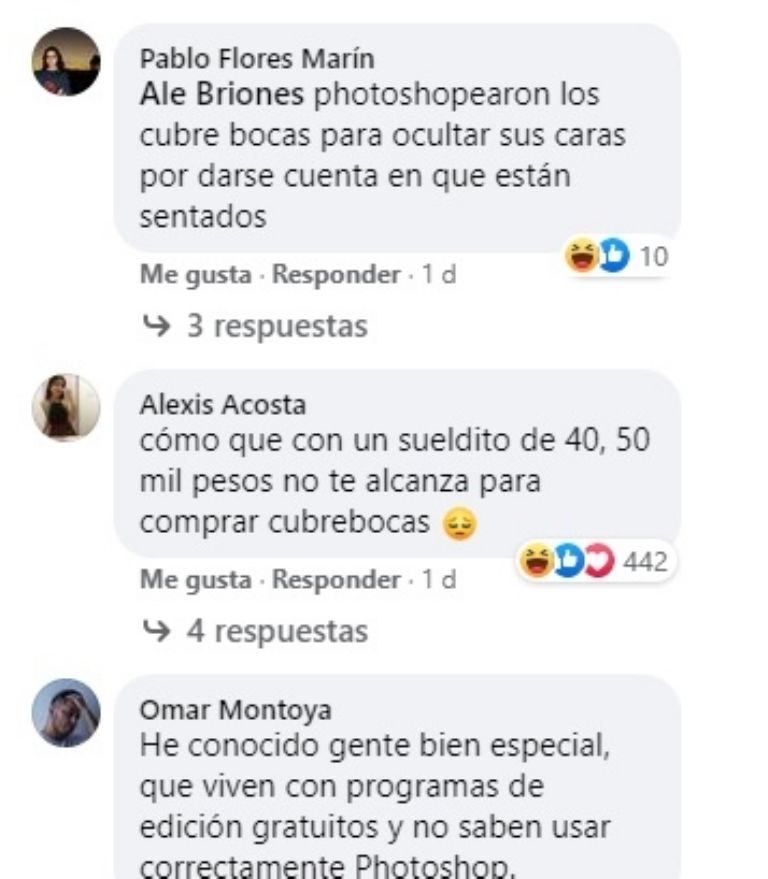Click the laughing reaction emoji on Pablo's comment
This screenshot has height=879, width=768.
click(581, 255)
